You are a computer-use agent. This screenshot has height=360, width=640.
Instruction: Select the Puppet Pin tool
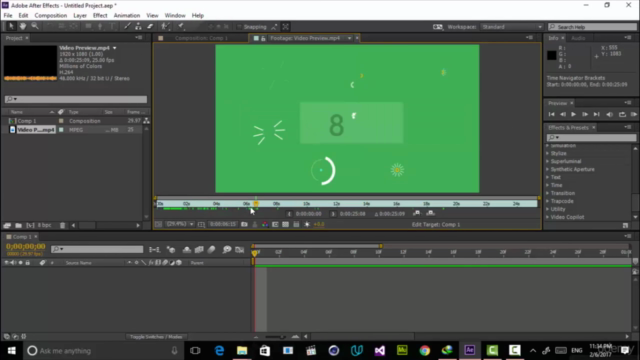(x=181, y=27)
